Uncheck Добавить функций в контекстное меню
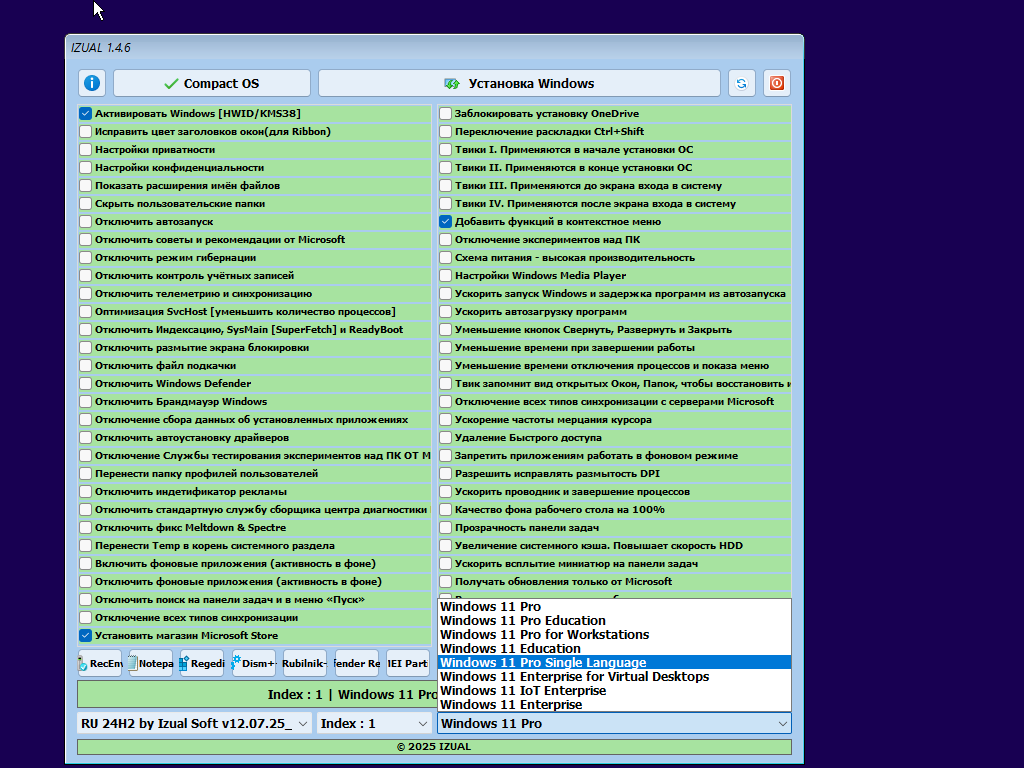The width and height of the screenshot is (1024, 768). tap(445, 221)
